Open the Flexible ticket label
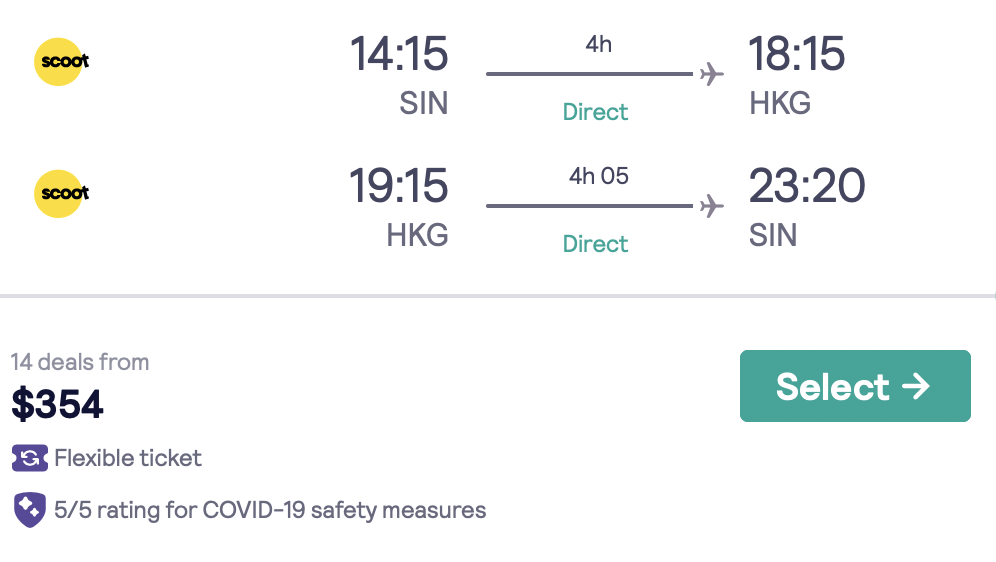The image size is (996, 562). [128, 458]
